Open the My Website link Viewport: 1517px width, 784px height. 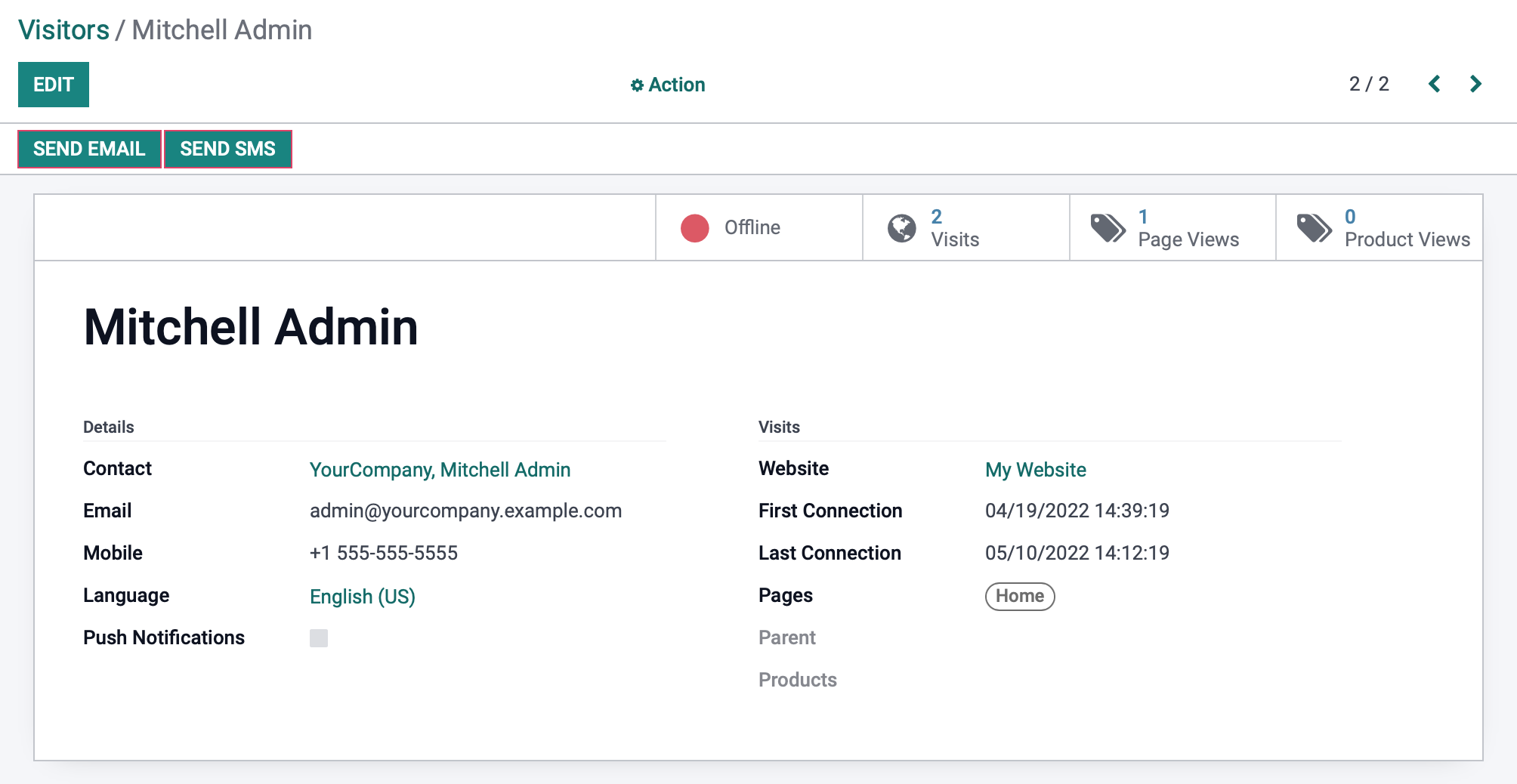pyautogui.click(x=1036, y=470)
